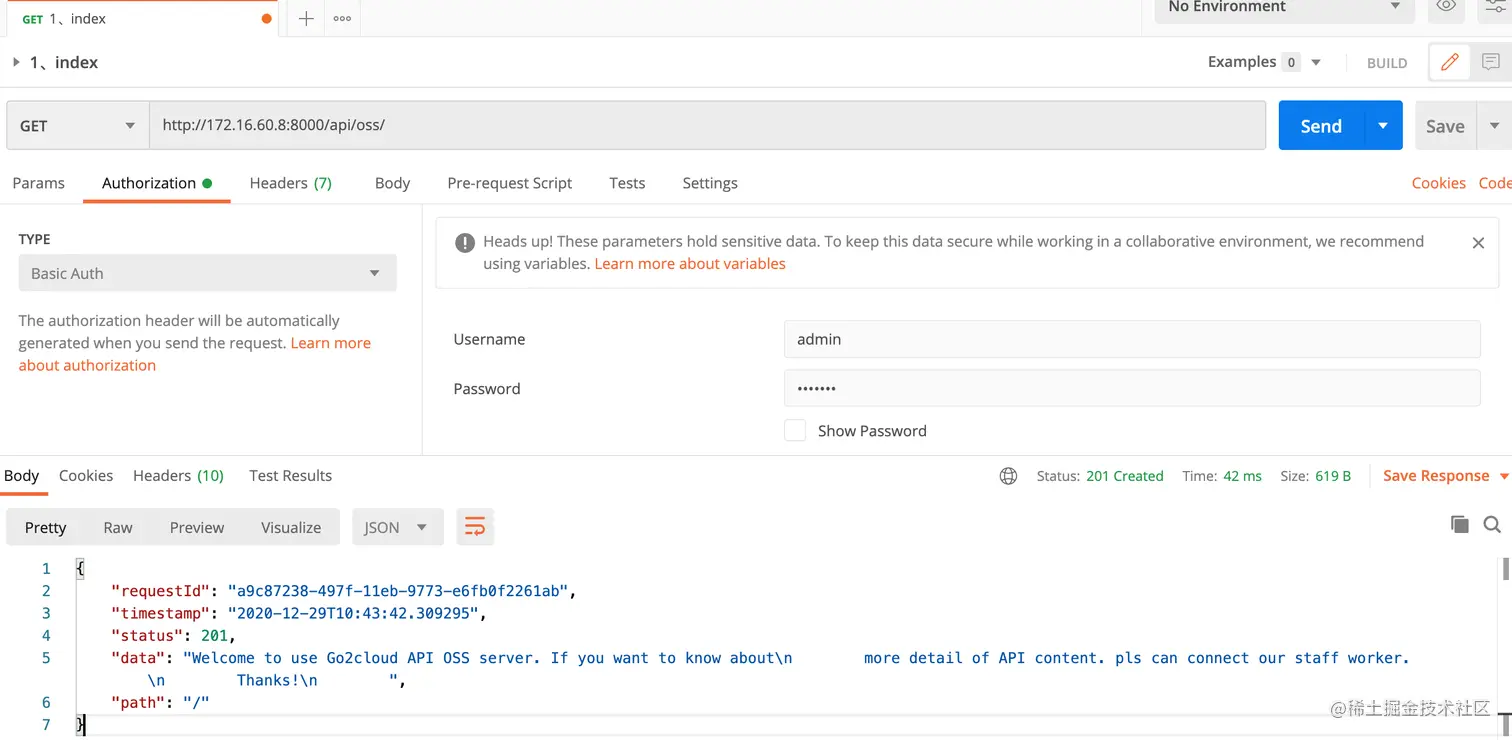1512x740 pixels.
Task: Search the response with magnifier icon
Action: (1492, 524)
